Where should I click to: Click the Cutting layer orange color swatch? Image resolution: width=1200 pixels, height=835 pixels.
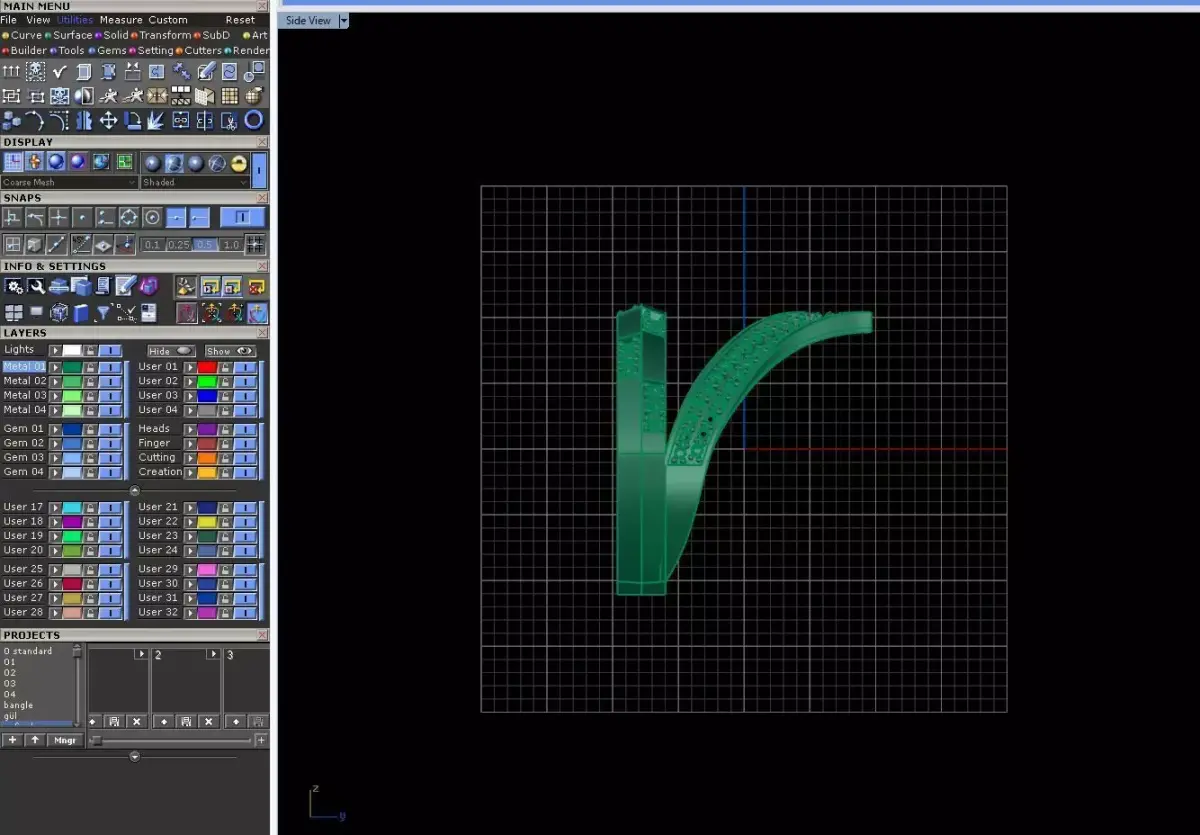(207, 458)
